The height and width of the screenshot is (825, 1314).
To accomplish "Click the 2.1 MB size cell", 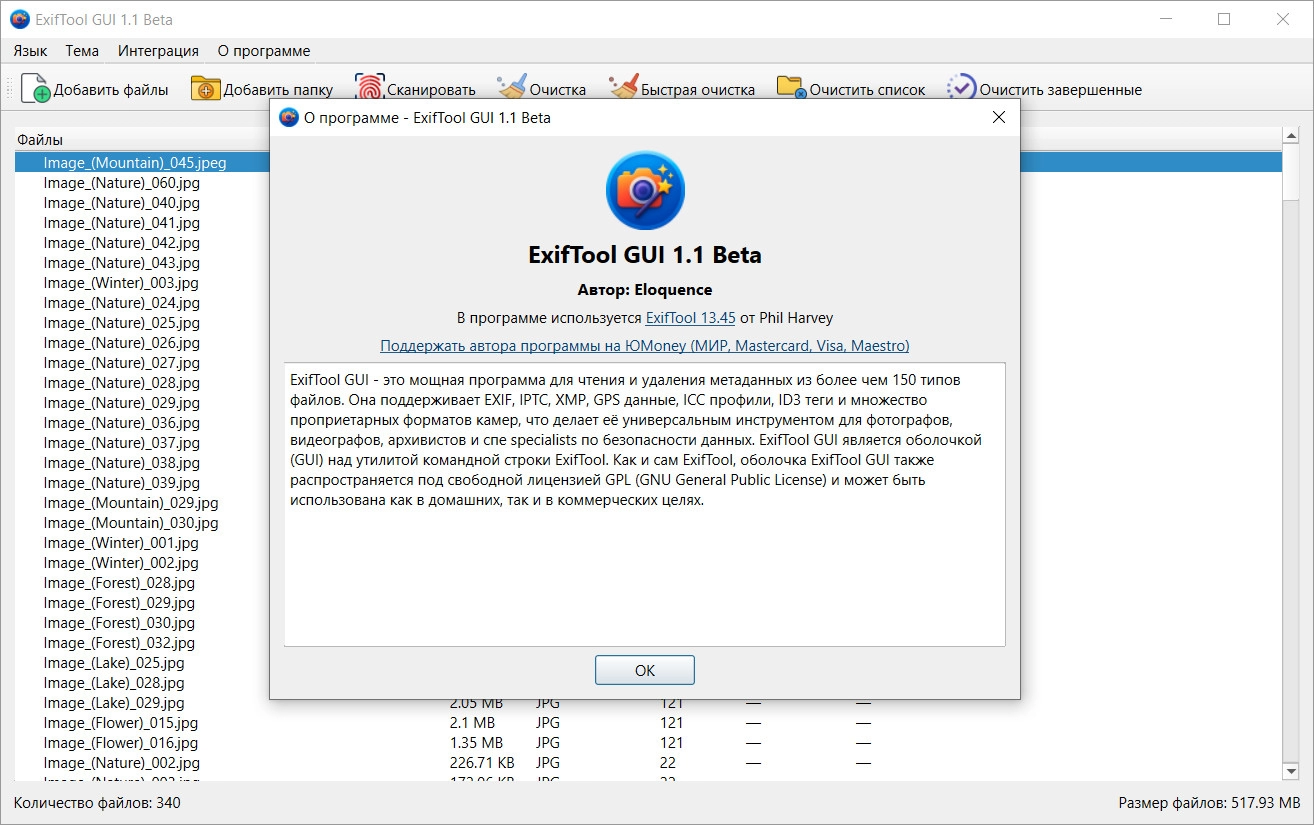I will (x=472, y=723).
